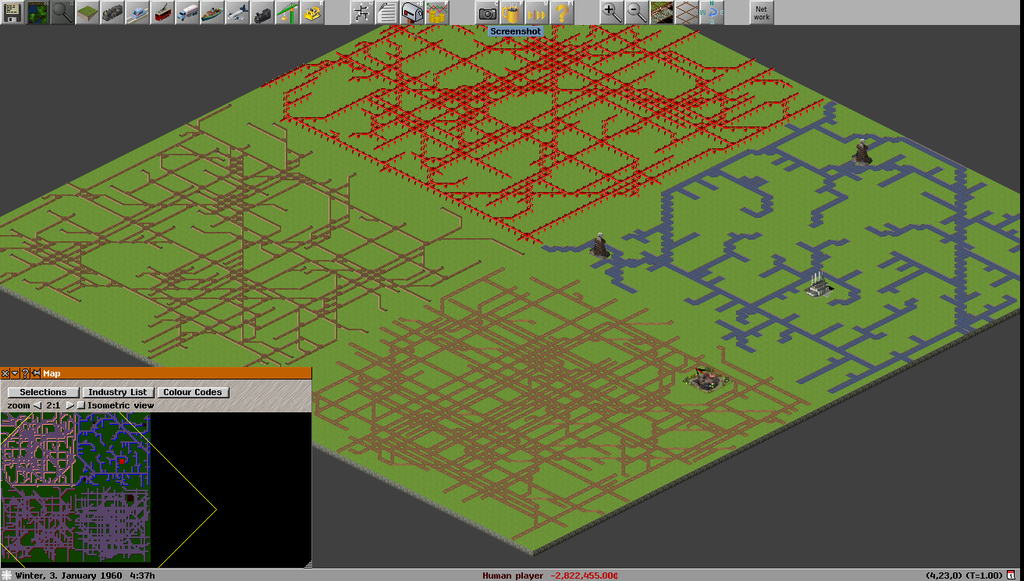Open the terrain landscaping tools (grass block icon)
Image resolution: width=1024 pixels, height=581 pixels.
88,12
